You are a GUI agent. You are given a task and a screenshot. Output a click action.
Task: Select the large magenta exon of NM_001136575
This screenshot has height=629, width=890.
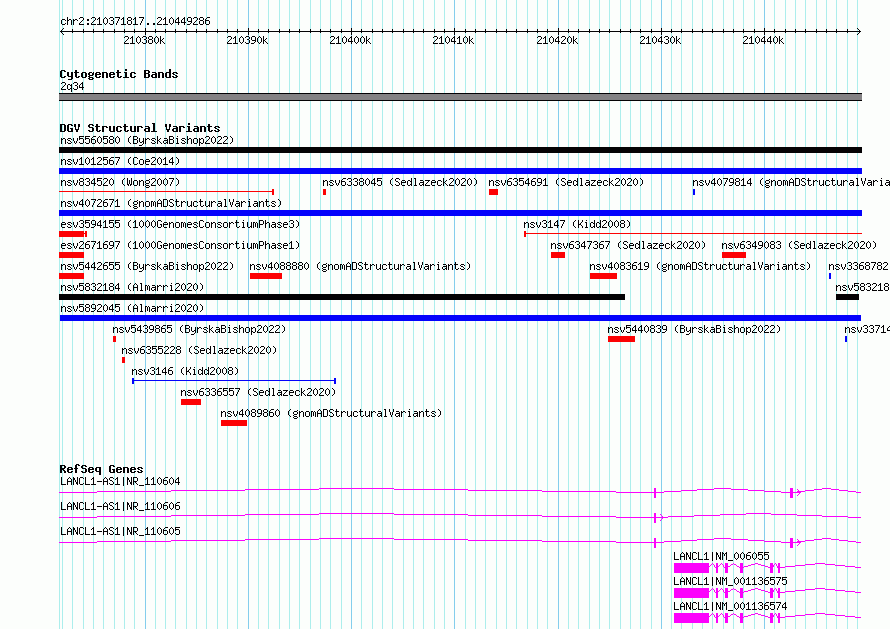[x=691, y=593]
